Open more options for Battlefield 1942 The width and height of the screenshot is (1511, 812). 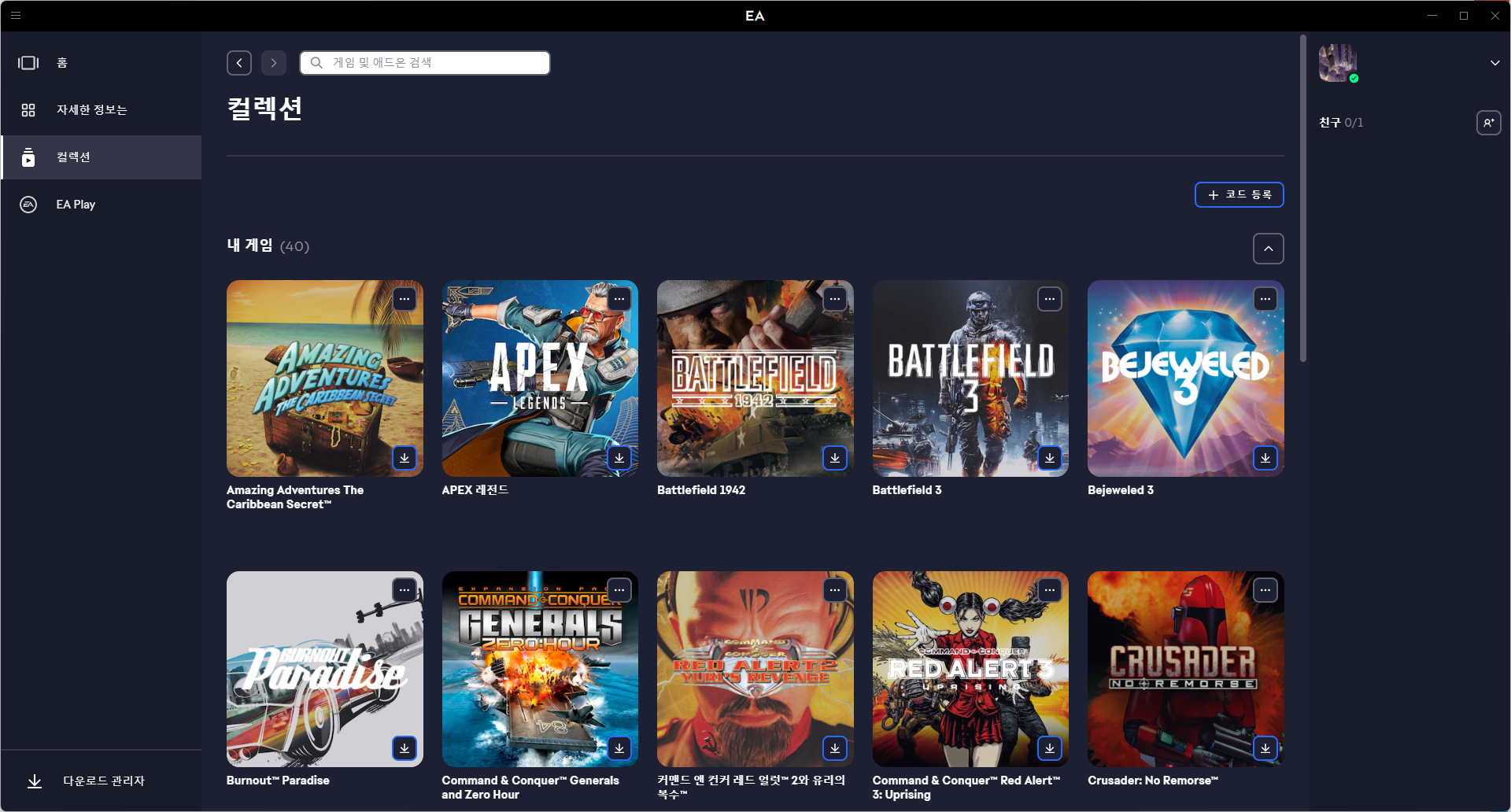[835, 299]
